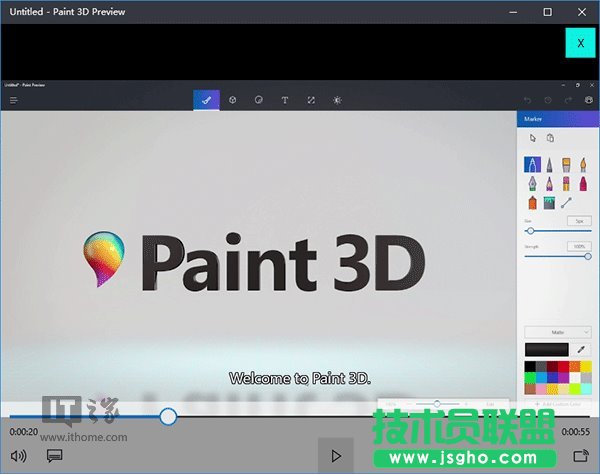Select the pink and yellow Eraser
The image size is (600, 474).
point(566,184)
